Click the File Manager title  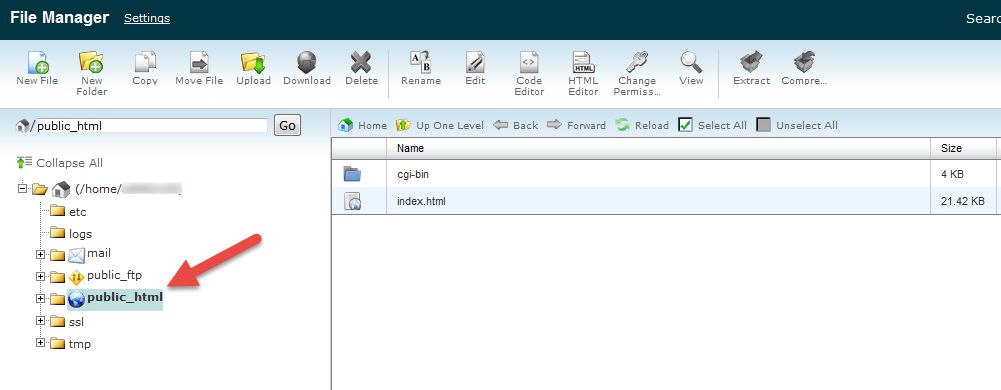59,18
